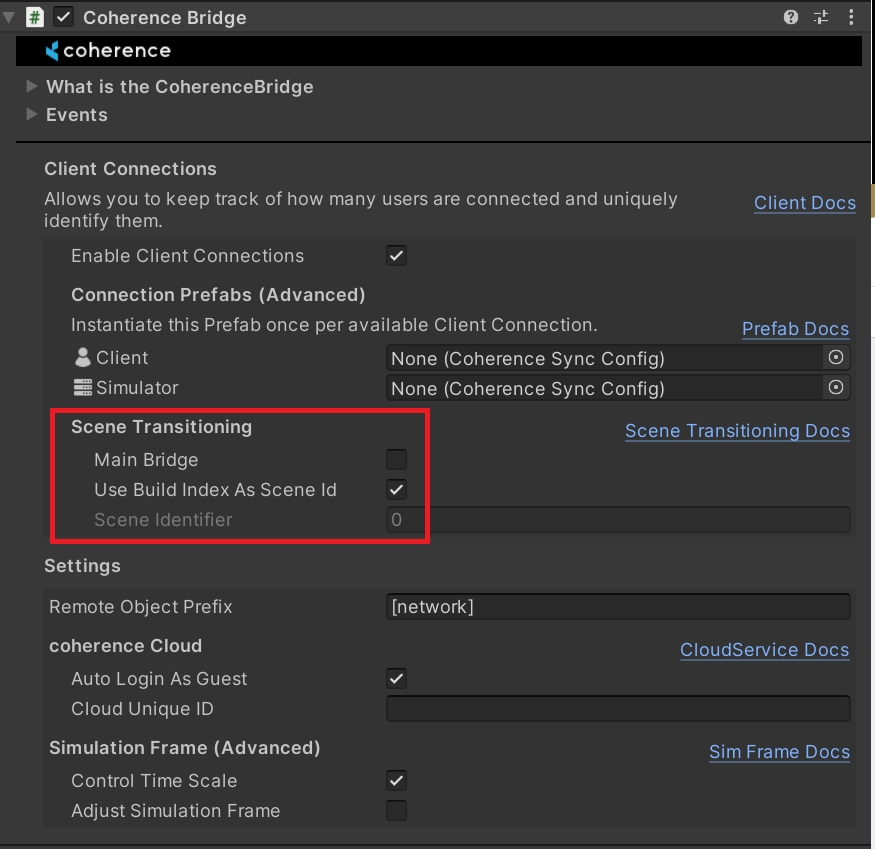Image resolution: width=875 pixels, height=849 pixels.
Task: Uncheck Use Build Index As Scene Id
Action: (x=397, y=490)
